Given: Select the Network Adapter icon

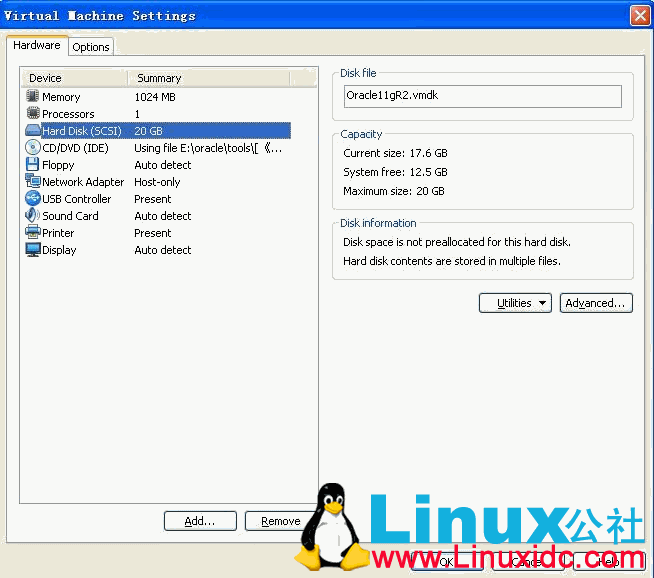Looking at the screenshot, I should [x=33, y=182].
